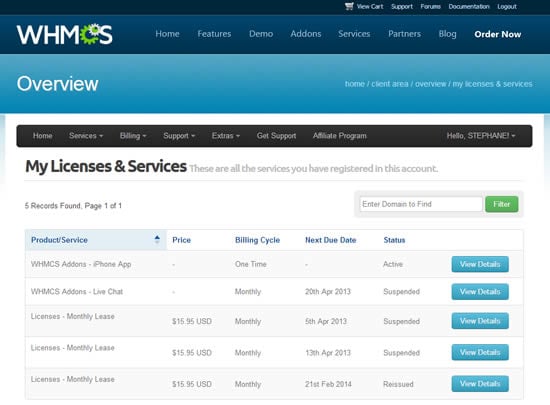This screenshot has height=405, width=550.
Task: Click the Enter Domain to Find field
Action: [421, 204]
